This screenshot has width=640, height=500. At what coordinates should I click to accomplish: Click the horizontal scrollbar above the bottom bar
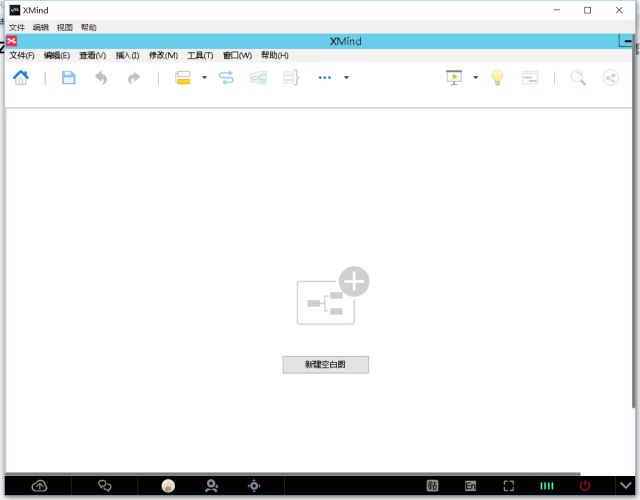(293, 474)
